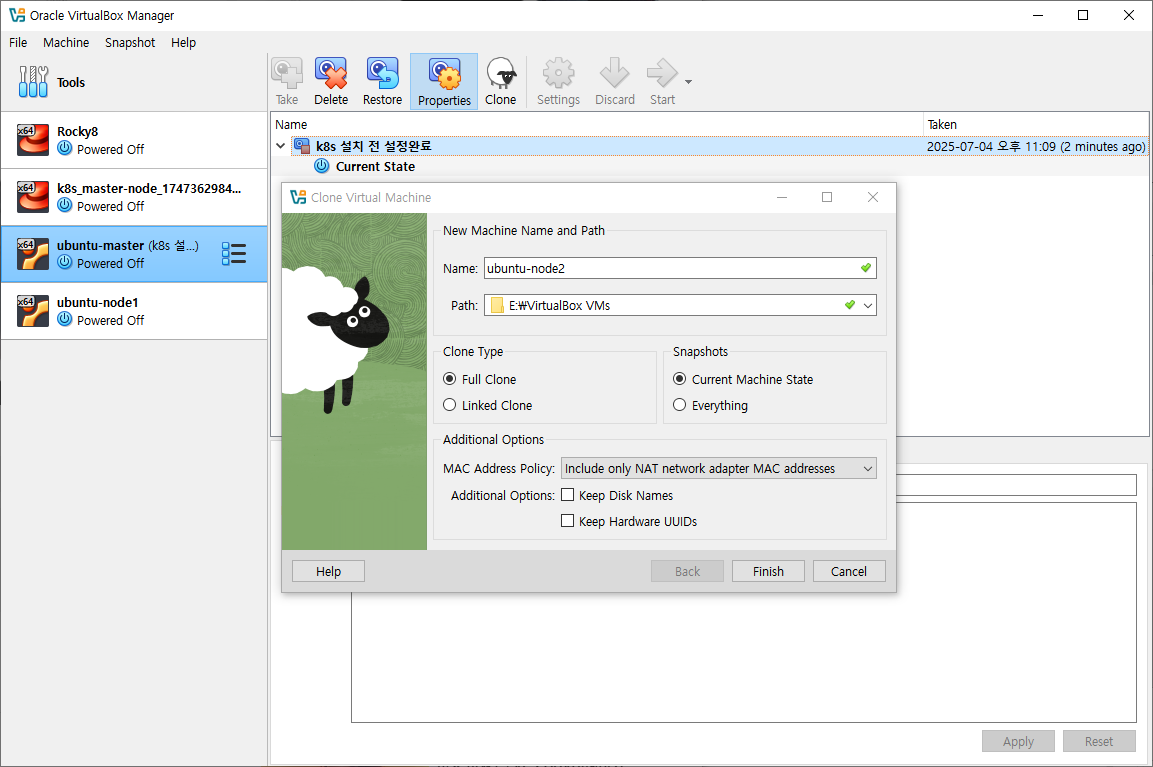The image size is (1153, 767).
Task: Click the Path folder icon
Action: click(497, 305)
